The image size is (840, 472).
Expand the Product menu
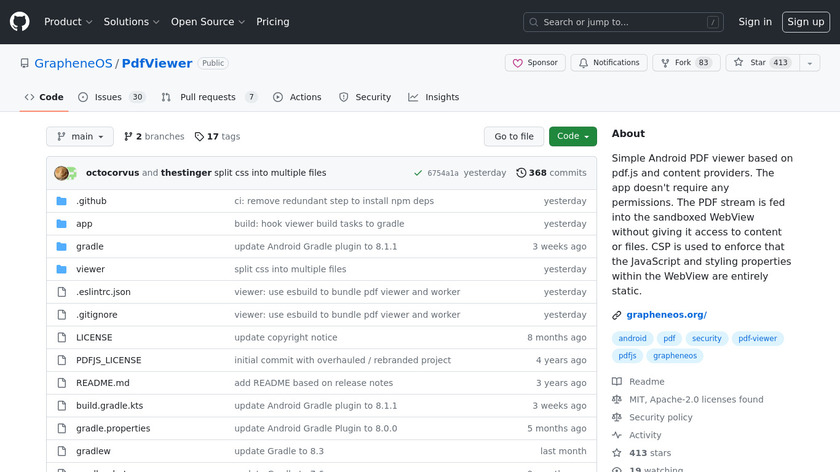(x=68, y=22)
